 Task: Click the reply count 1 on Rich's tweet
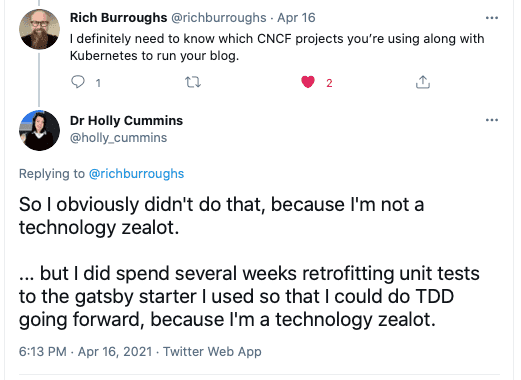click(98, 83)
